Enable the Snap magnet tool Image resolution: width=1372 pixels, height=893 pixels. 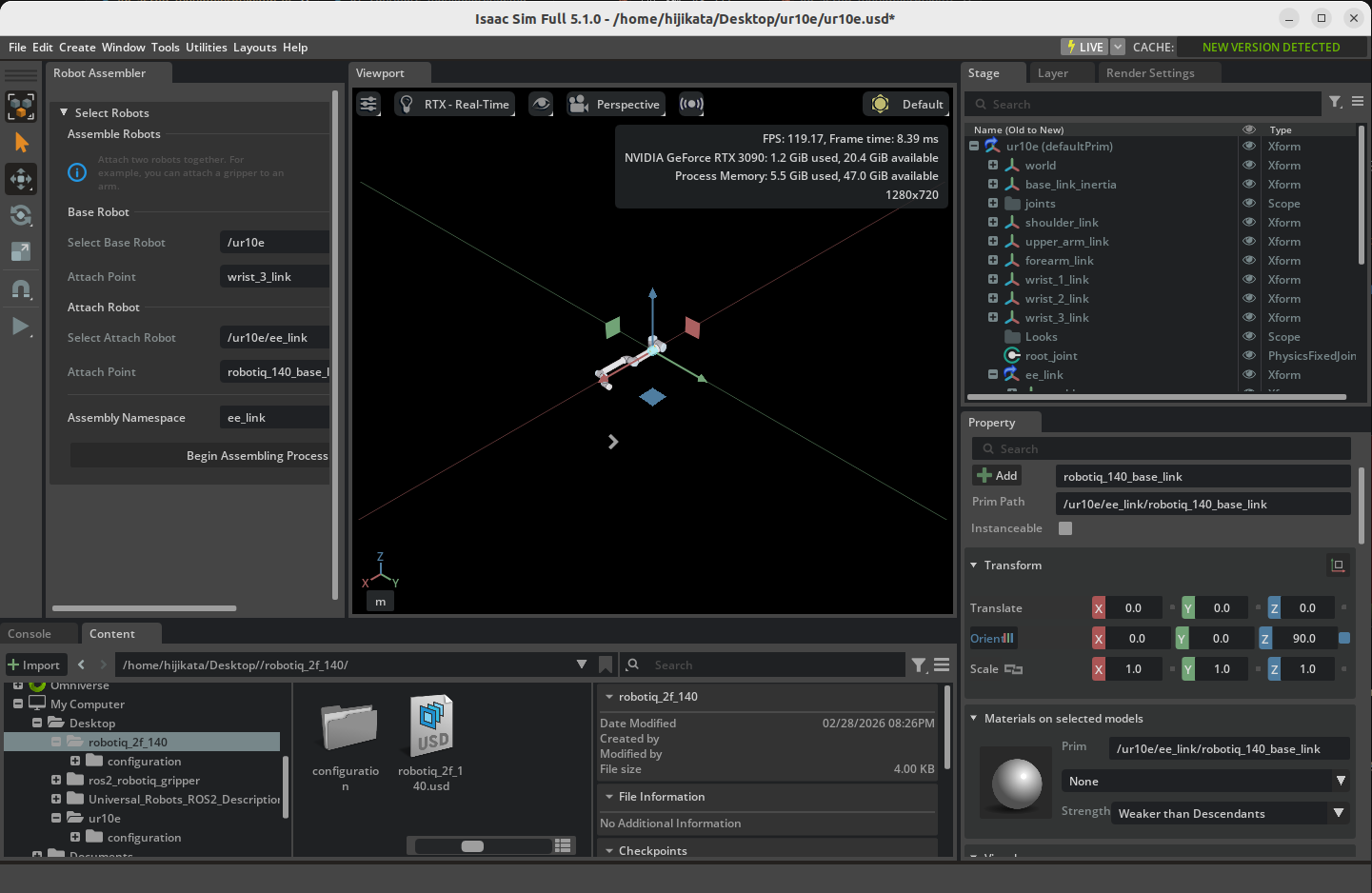(21, 289)
